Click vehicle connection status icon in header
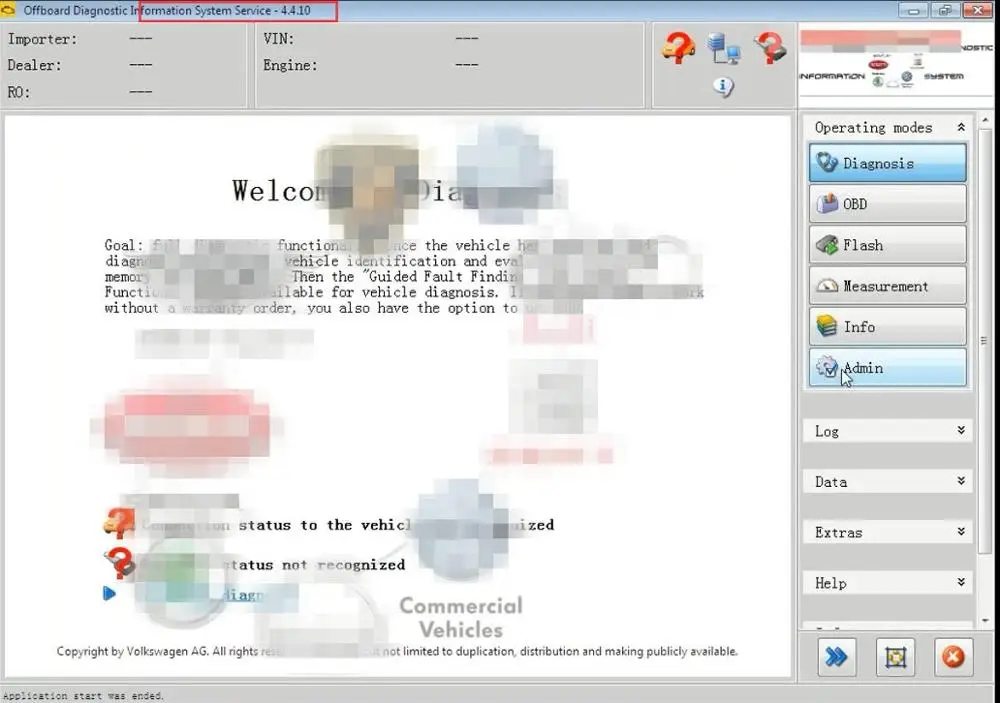This screenshot has width=1000, height=703. [x=678, y=48]
